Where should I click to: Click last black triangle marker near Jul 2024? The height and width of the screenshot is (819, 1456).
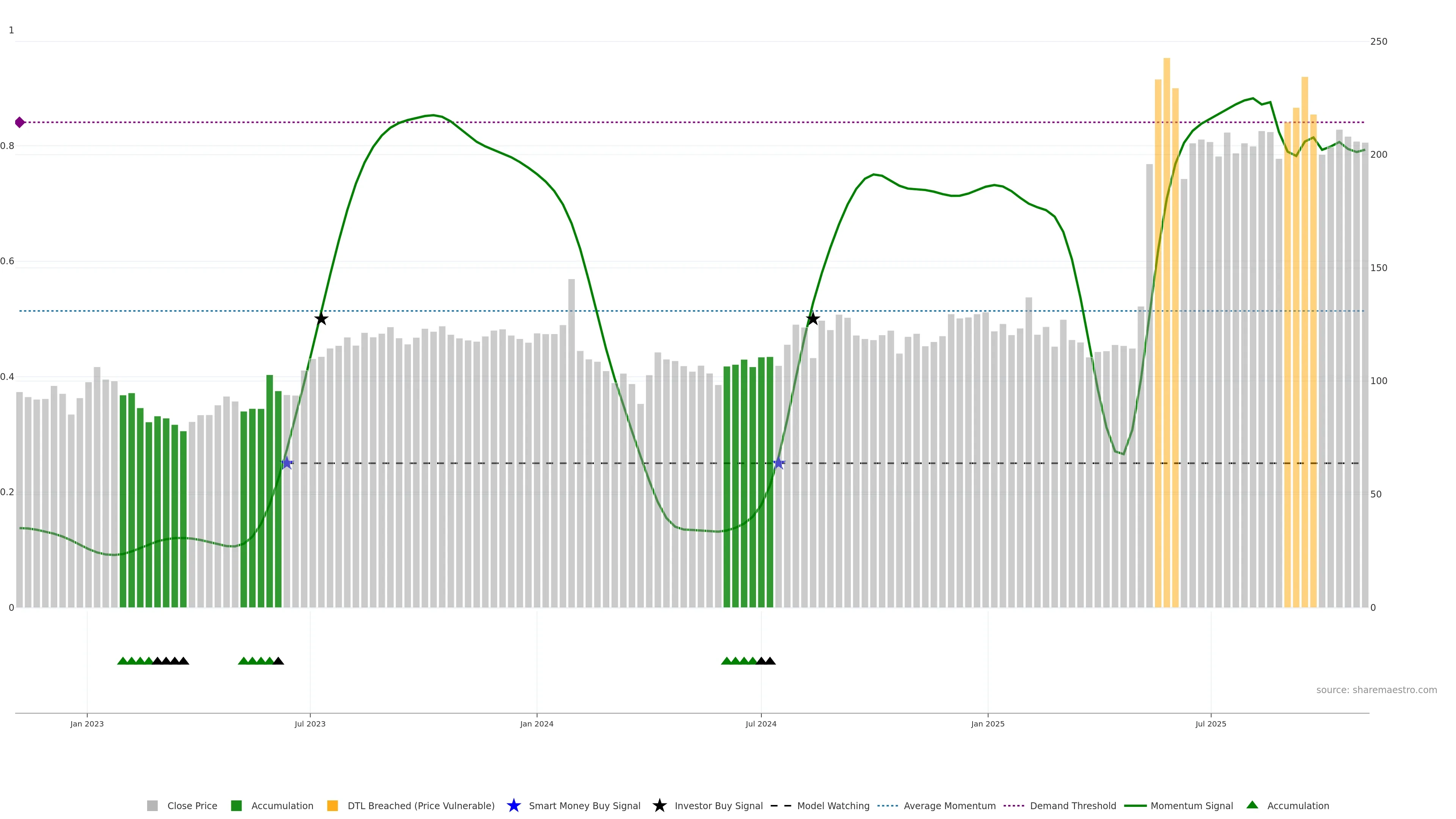click(x=770, y=661)
